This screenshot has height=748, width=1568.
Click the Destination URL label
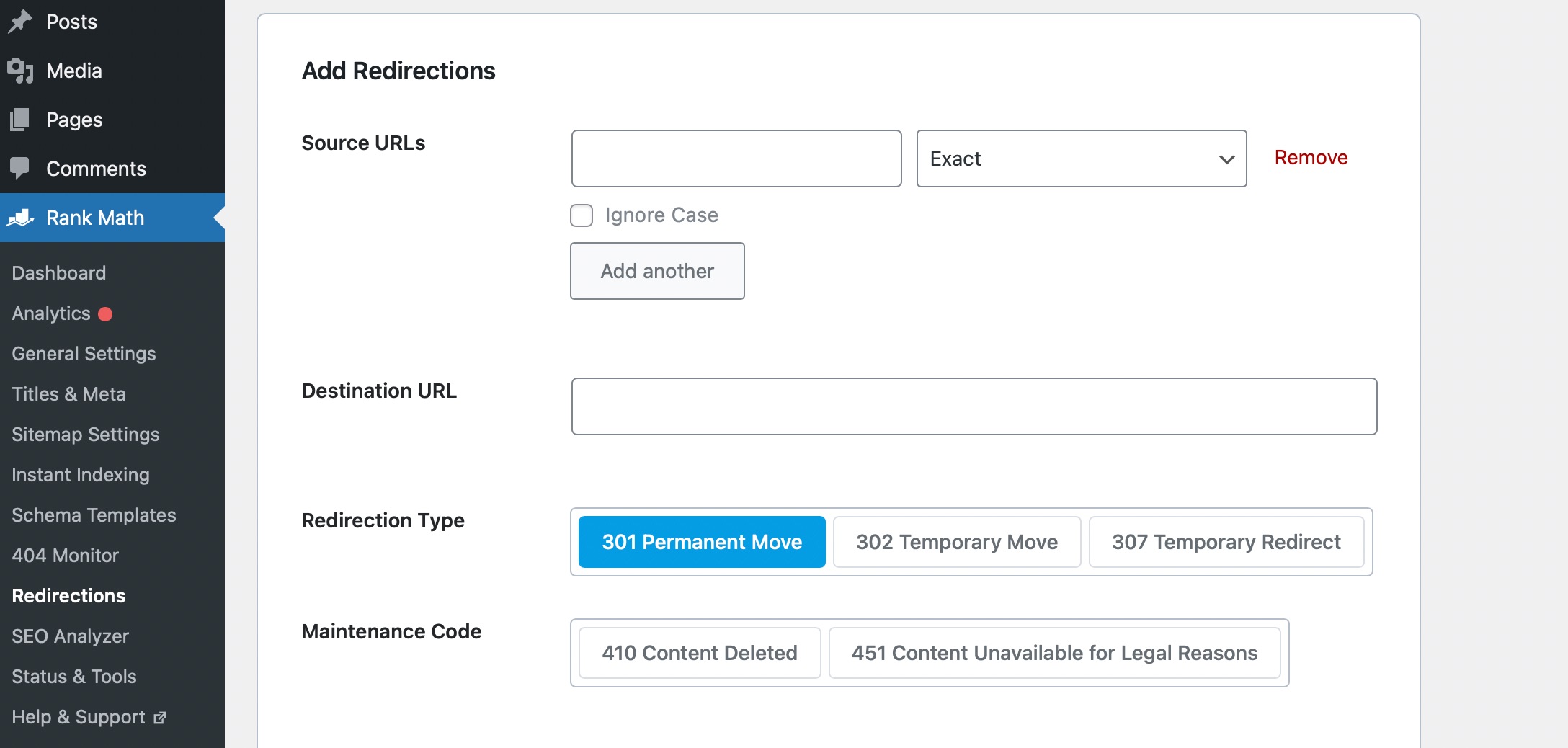pos(379,391)
